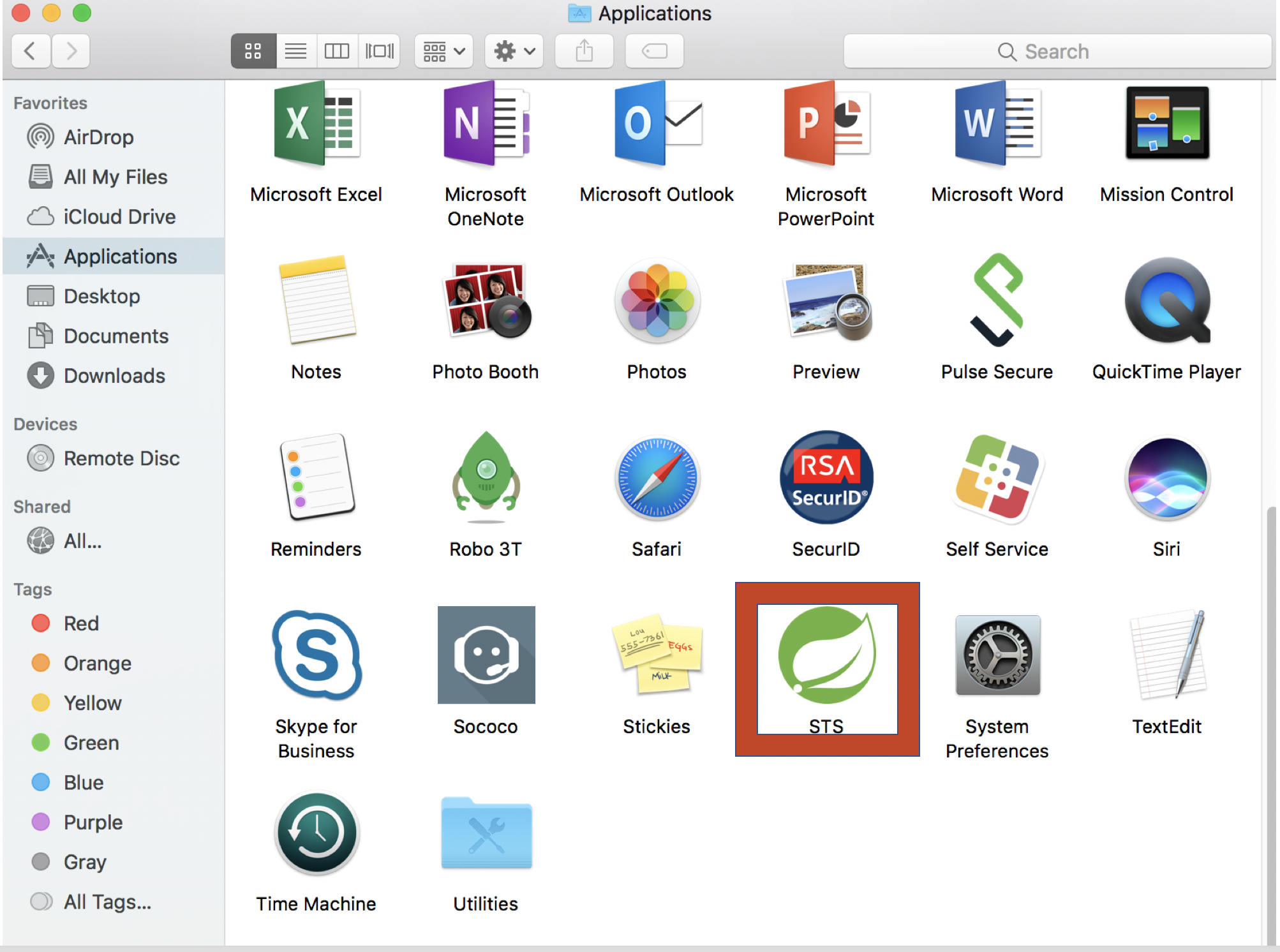Switch to Cover Flow view
Image resolution: width=1280 pixels, height=952 pixels.
click(380, 51)
